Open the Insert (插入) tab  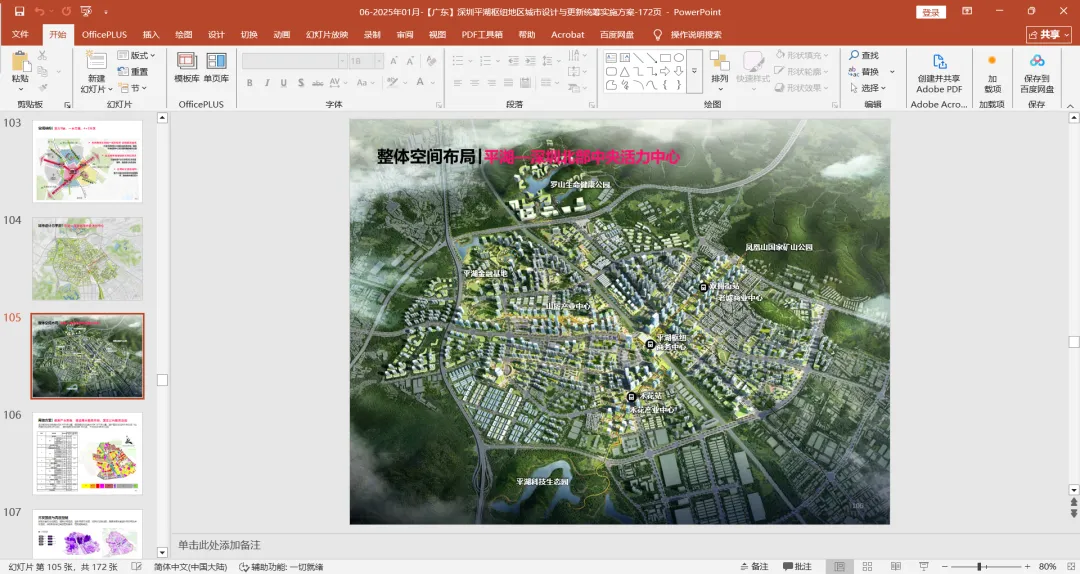coord(151,34)
